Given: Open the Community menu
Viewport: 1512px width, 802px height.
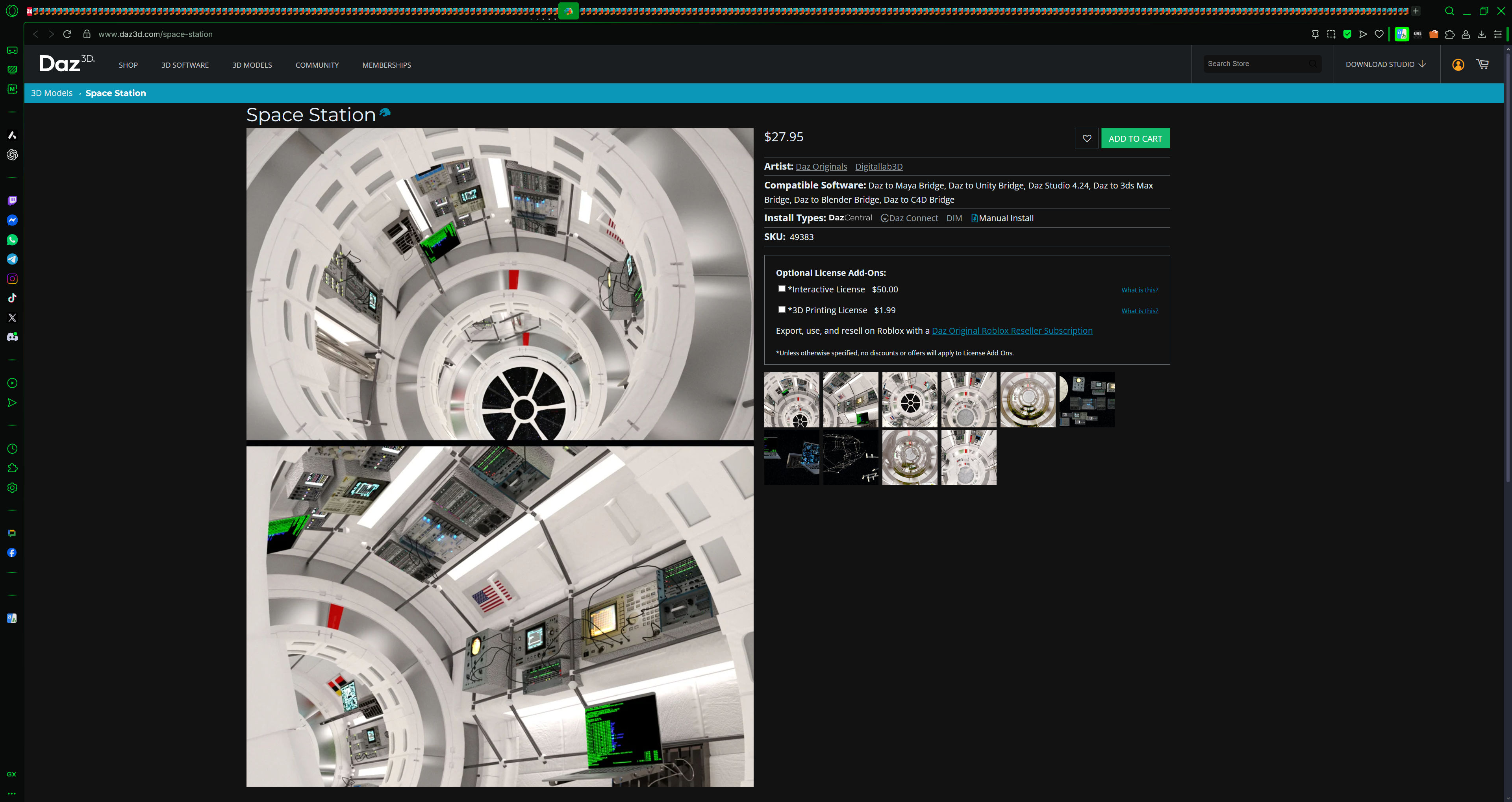Looking at the screenshot, I should click(x=317, y=65).
